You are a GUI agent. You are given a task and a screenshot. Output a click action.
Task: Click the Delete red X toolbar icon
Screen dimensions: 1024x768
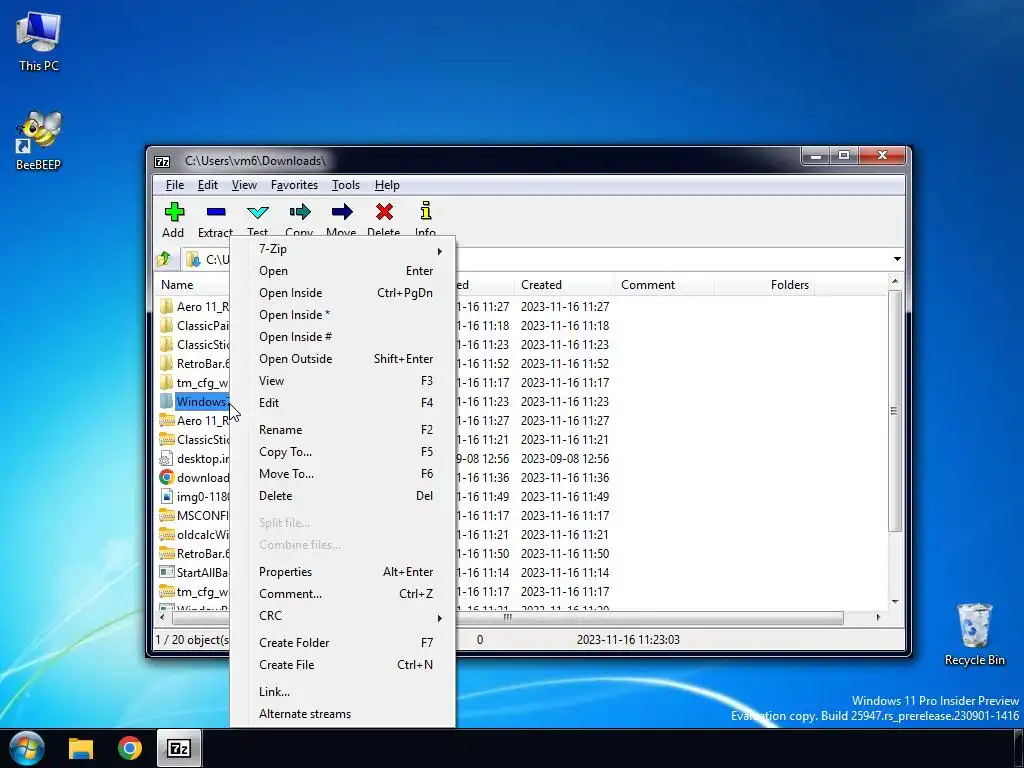click(x=384, y=212)
